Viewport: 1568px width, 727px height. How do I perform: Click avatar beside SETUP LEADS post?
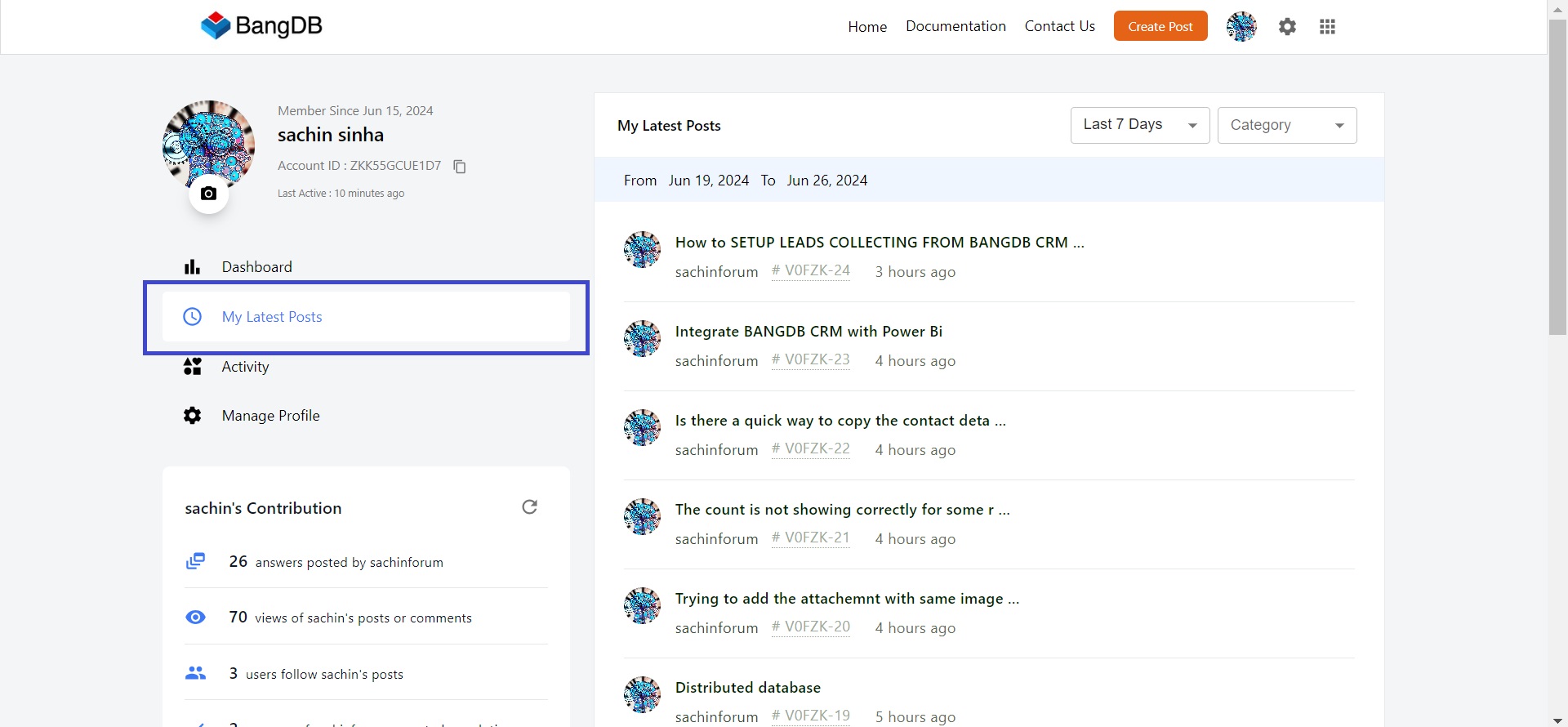click(642, 250)
